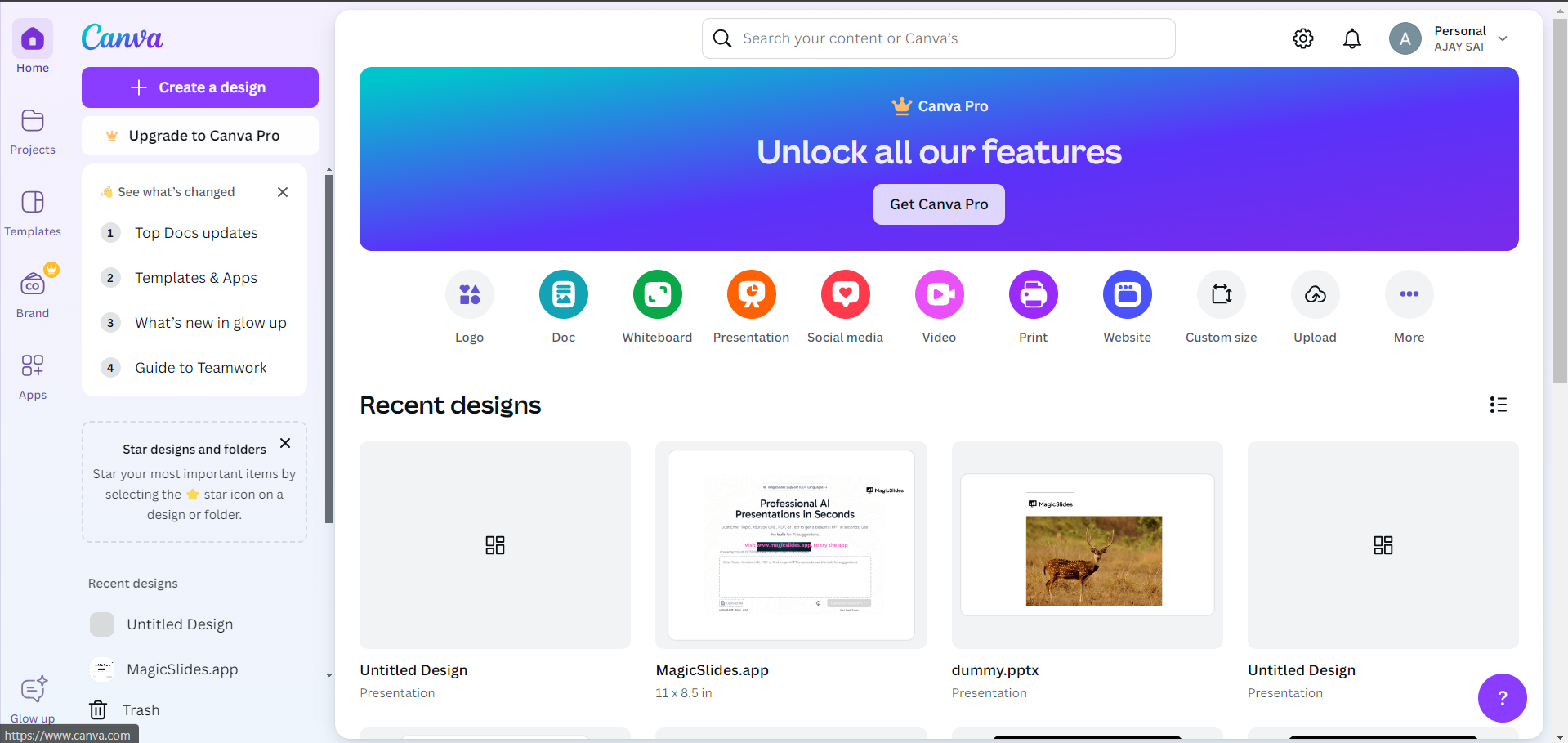Screen dimensions: 1568x743
Task: Click the dummy.pptx design title
Action: [995, 670]
